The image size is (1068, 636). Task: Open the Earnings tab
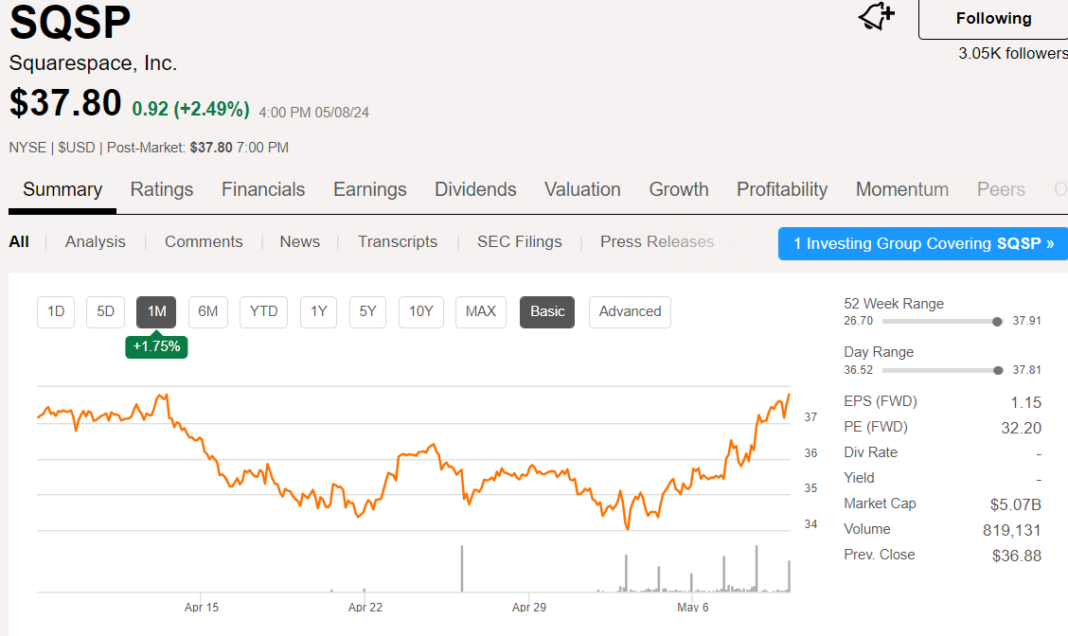(369, 190)
